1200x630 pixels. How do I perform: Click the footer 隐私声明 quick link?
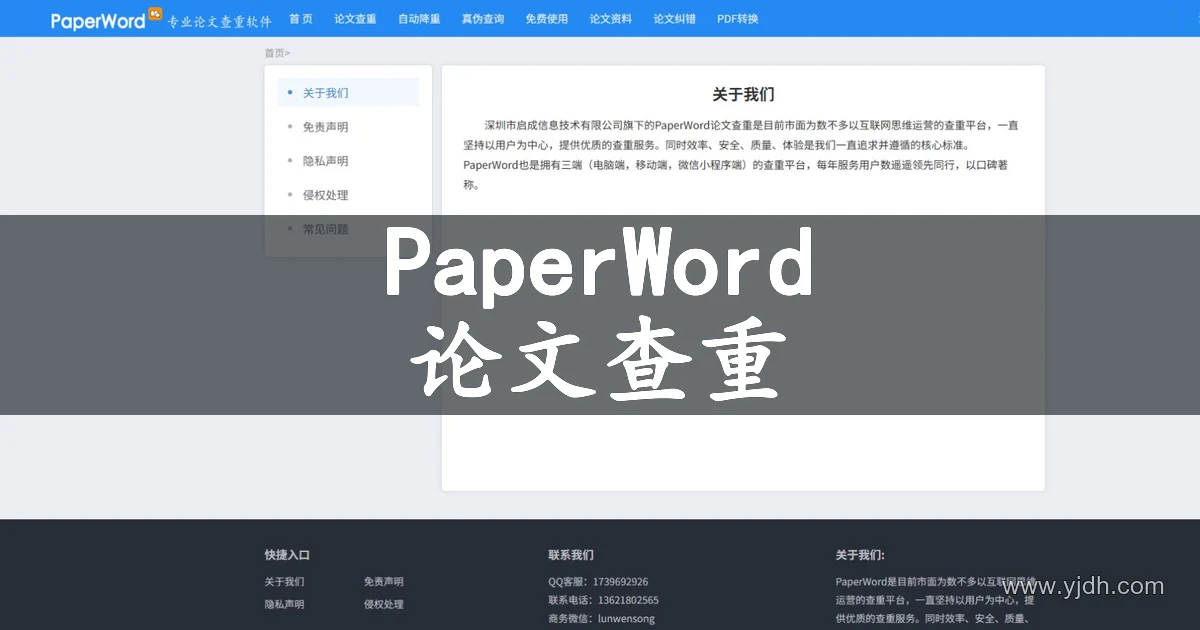pos(285,605)
